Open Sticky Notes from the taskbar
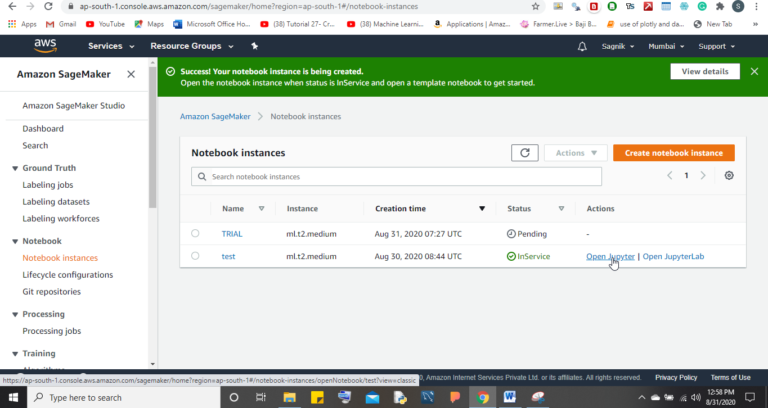The width and height of the screenshot is (768, 408). click(x=317, y=397)
